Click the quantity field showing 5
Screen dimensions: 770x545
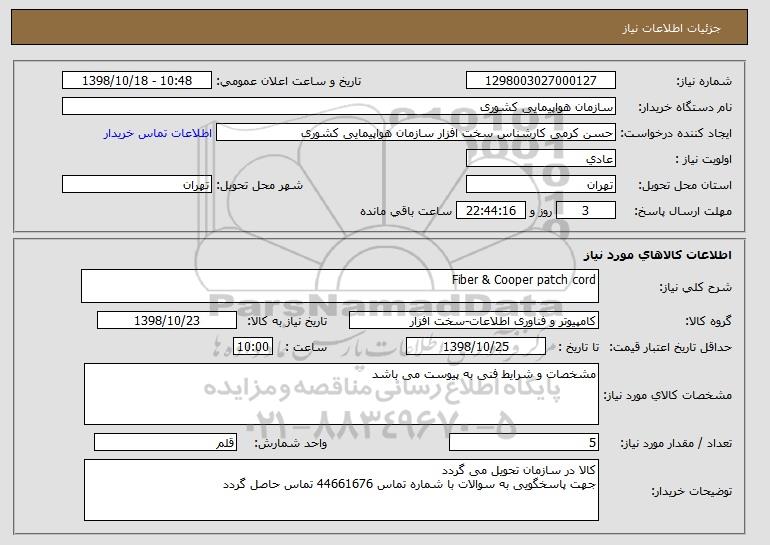(x=524, y=443)
